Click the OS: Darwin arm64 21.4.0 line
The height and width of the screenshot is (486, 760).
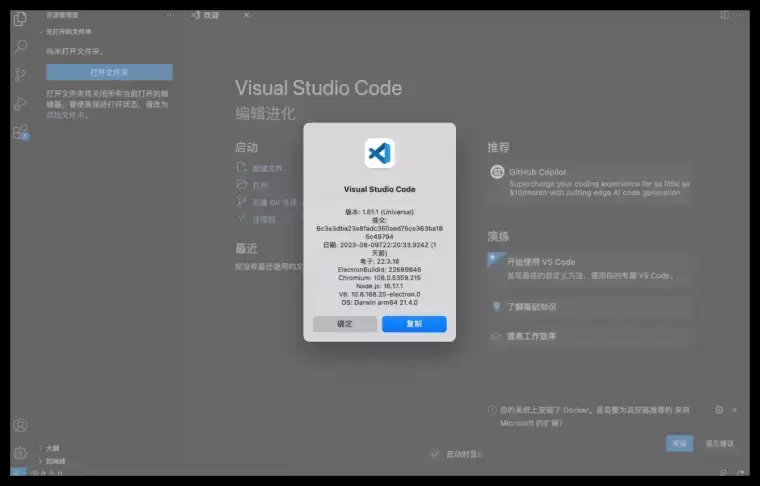coord(380,302)
